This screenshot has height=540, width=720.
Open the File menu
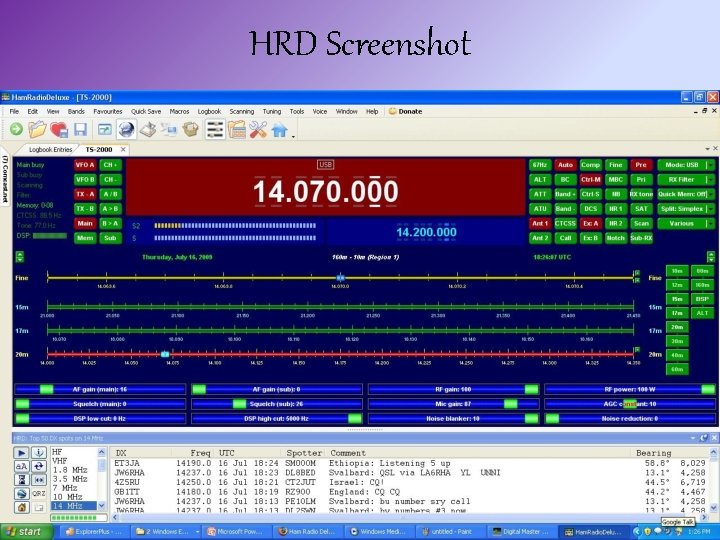coord(14,112)
